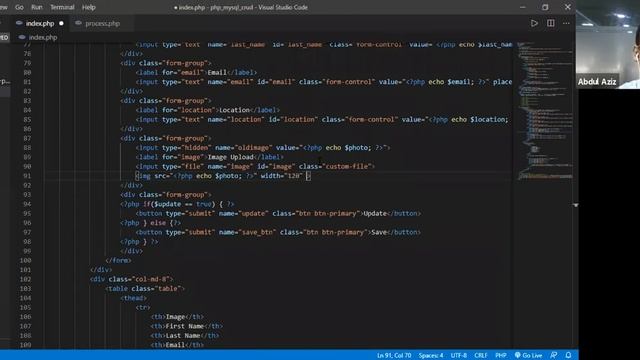Viewport: 640px width, 360px height.
Task: Restore down the VS Code window
Action: pos(545,7)
